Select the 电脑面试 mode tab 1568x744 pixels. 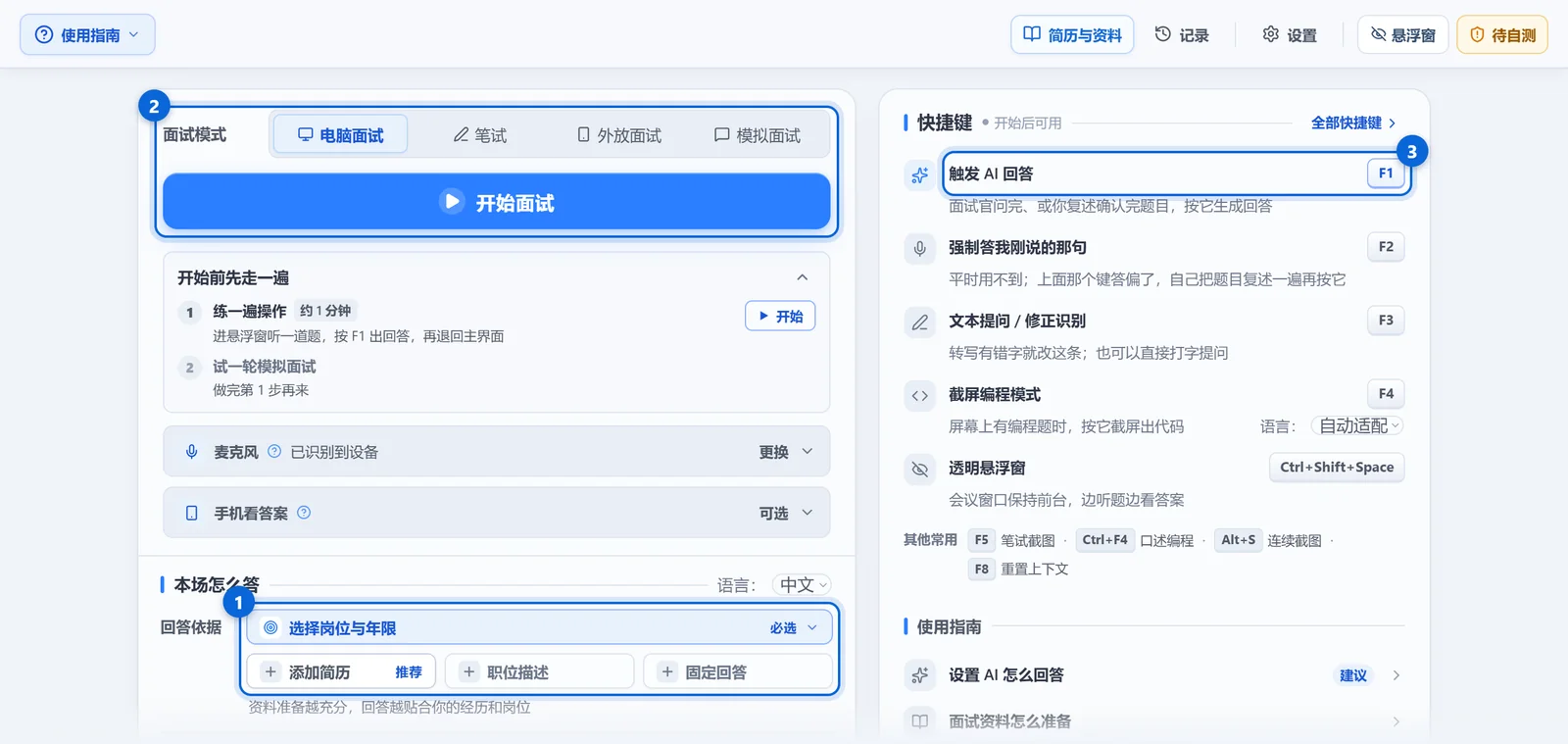(340, 135)
